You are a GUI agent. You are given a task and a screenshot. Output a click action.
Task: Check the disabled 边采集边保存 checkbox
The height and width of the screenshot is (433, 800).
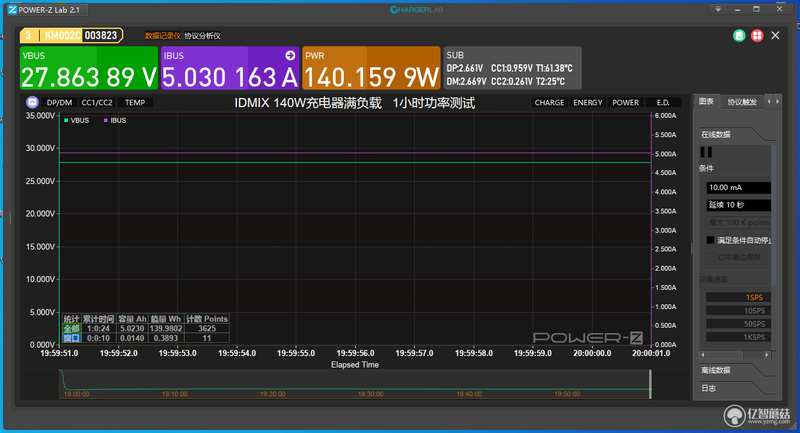click(710, 257)
